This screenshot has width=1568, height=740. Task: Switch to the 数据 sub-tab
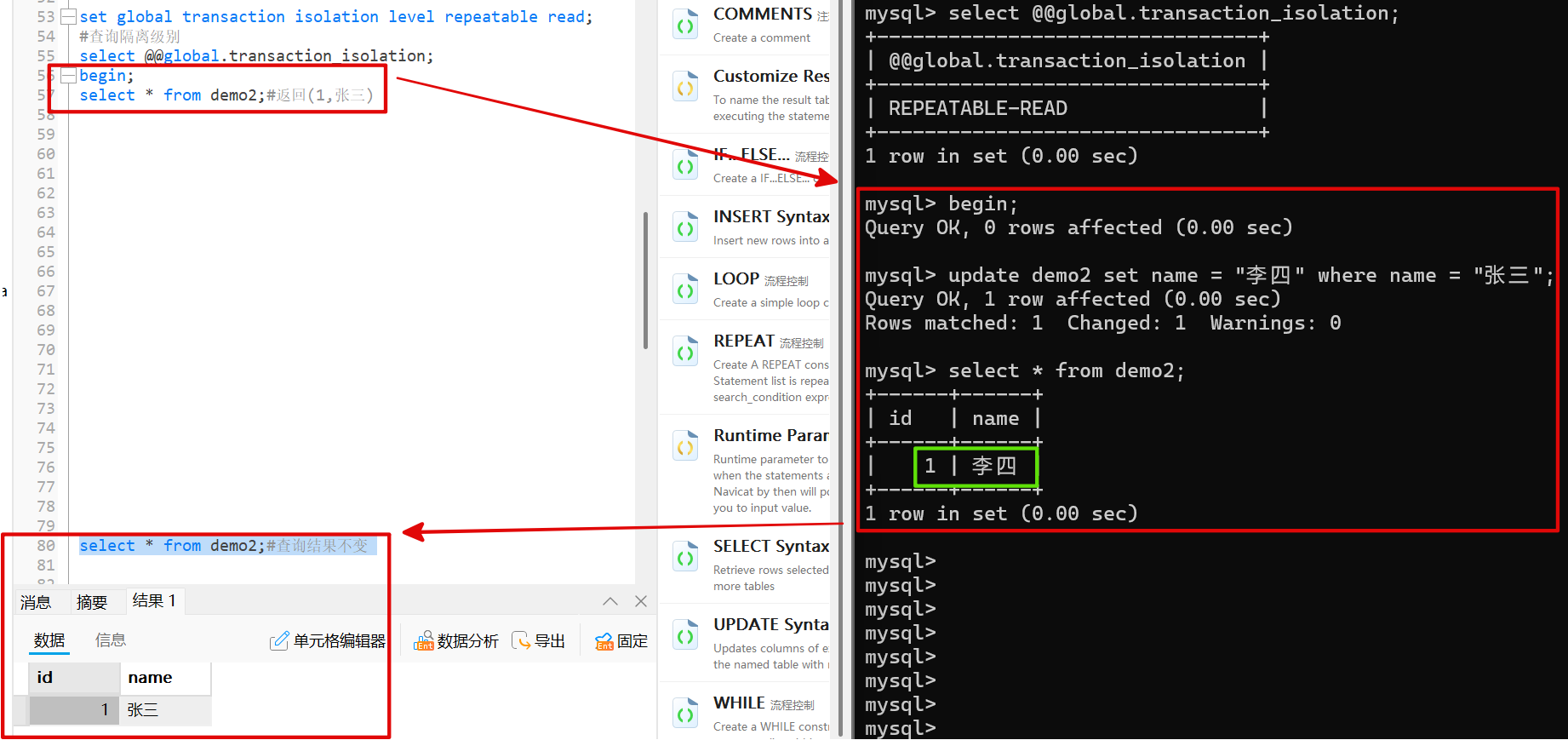click(49, 640)
